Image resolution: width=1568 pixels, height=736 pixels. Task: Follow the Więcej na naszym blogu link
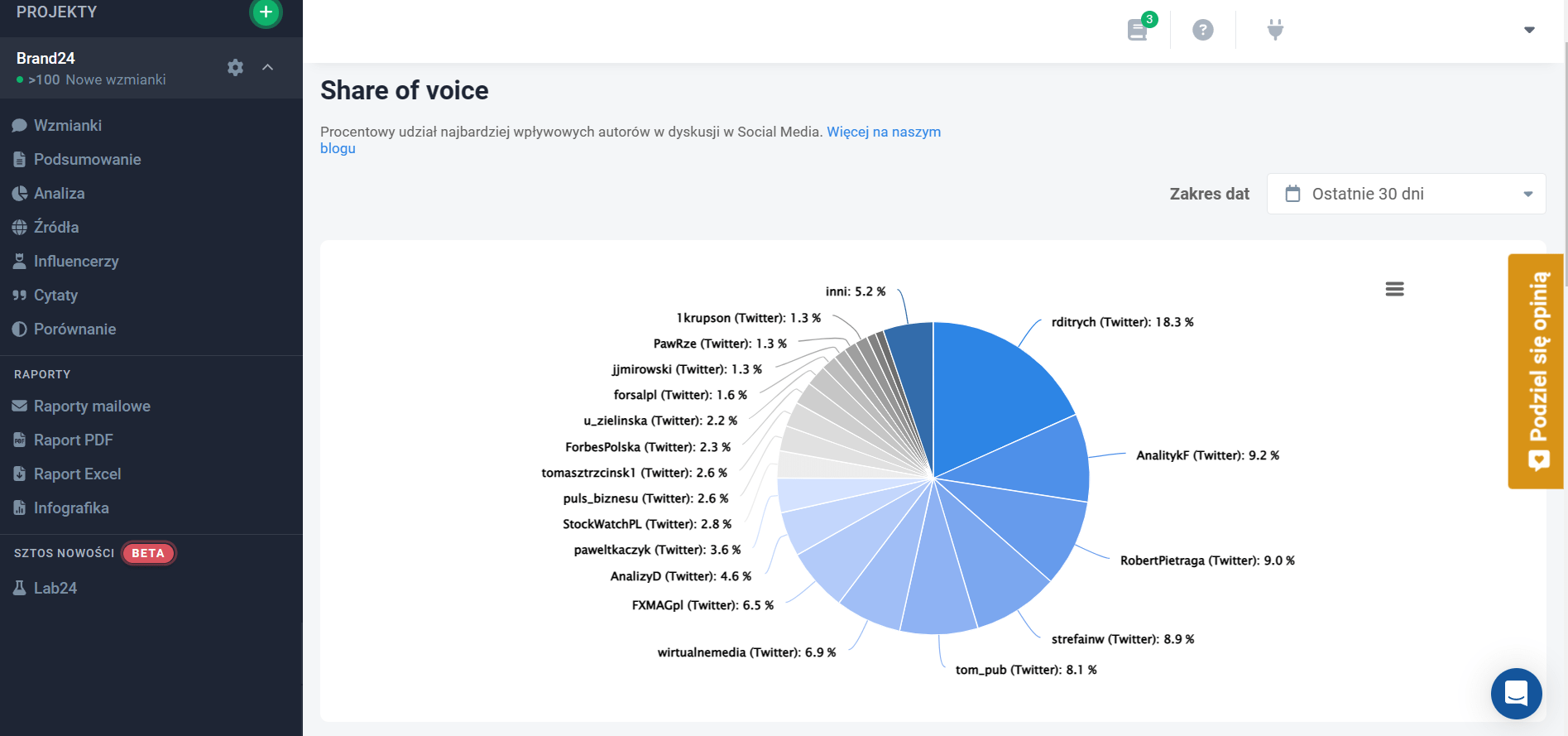pyautogui.click(x=884, y=132)
